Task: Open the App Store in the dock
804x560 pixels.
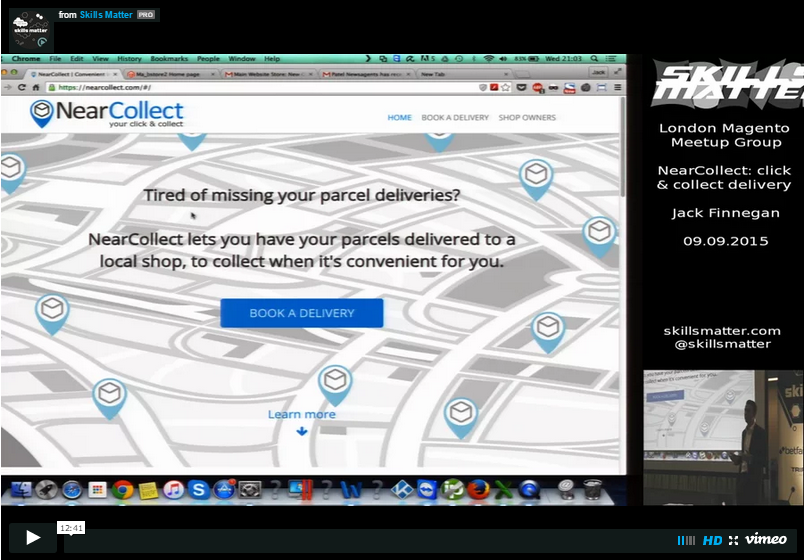Action: (224, 490)
